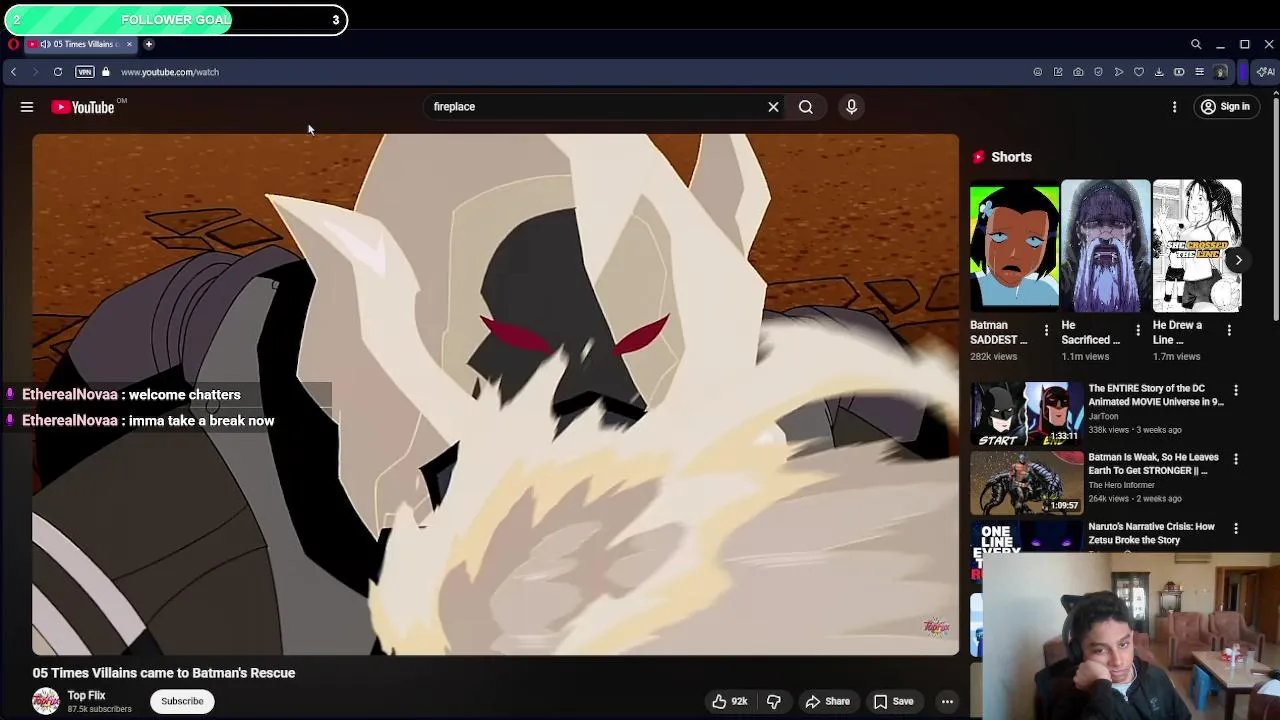Viewport: 1280px width, 720px height.
Task: Open the YouTube hamburger guide menu
Action: [x=27, y=107]
